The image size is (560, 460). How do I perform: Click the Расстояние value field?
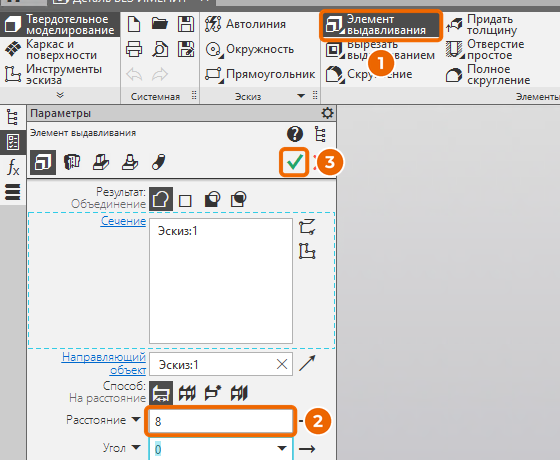[221, 421]
